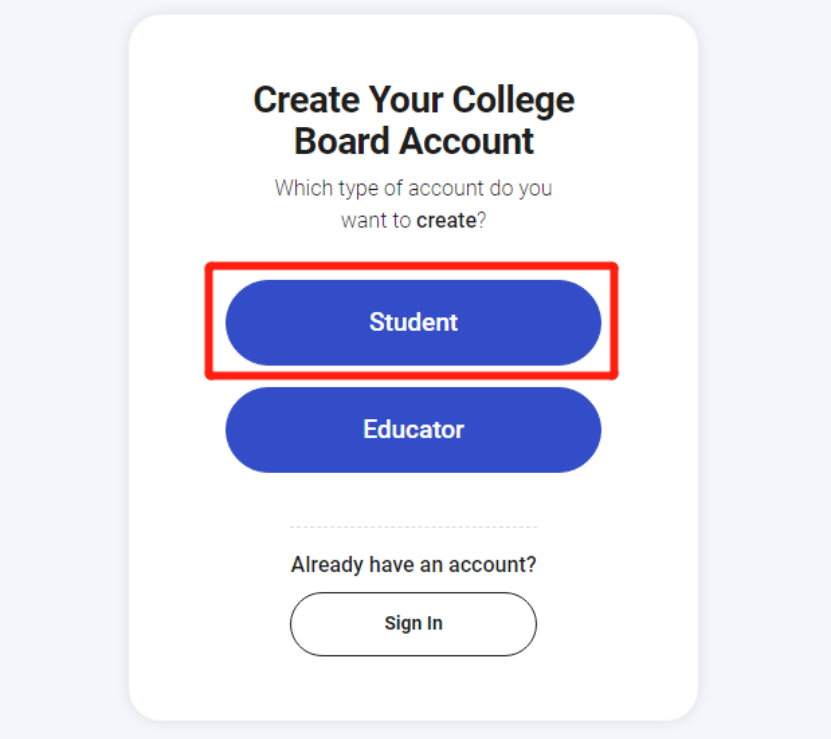Select the "Sign In" label text

click(413, 623)
